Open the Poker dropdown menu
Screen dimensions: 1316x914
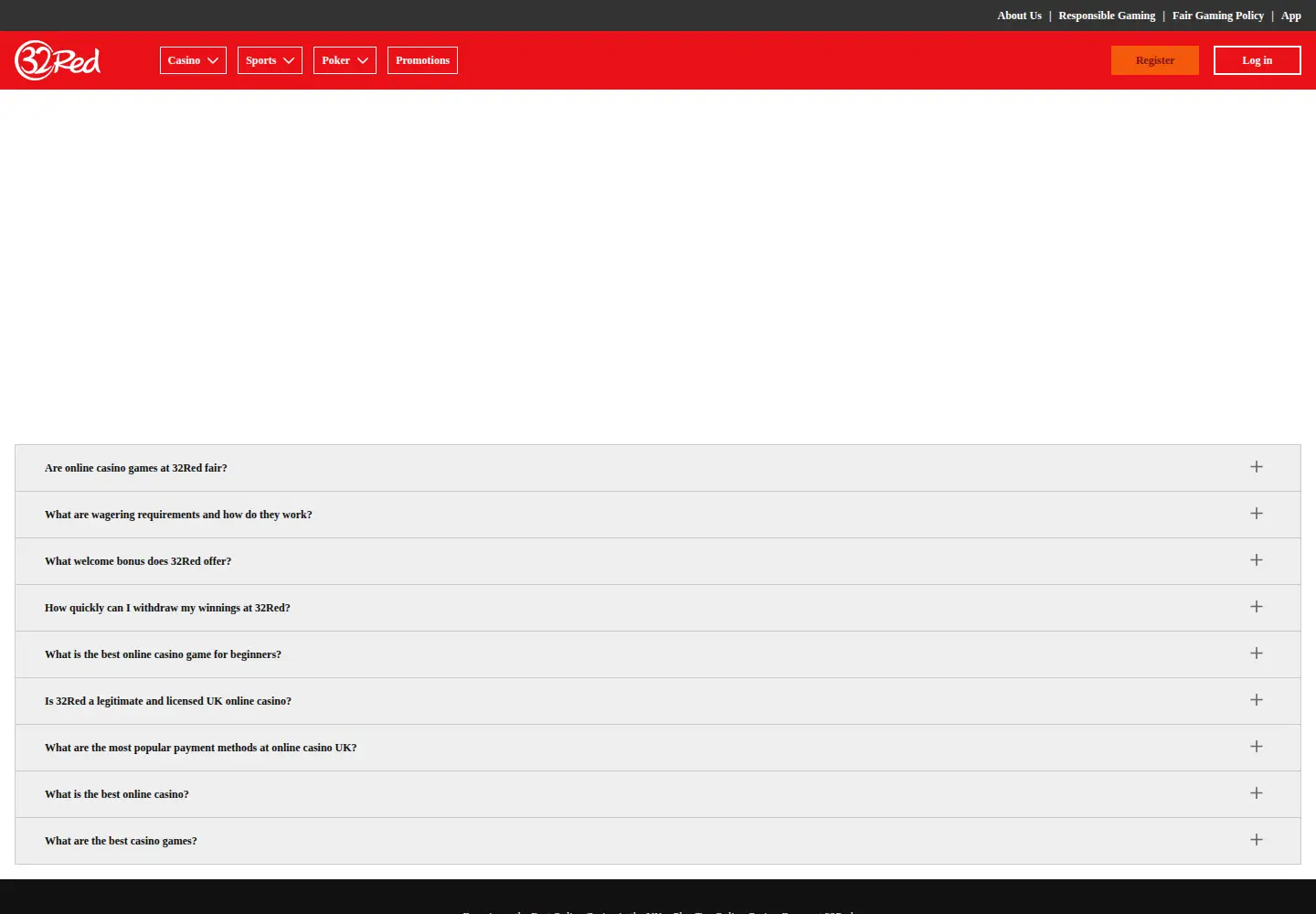(x=345, y=60)
